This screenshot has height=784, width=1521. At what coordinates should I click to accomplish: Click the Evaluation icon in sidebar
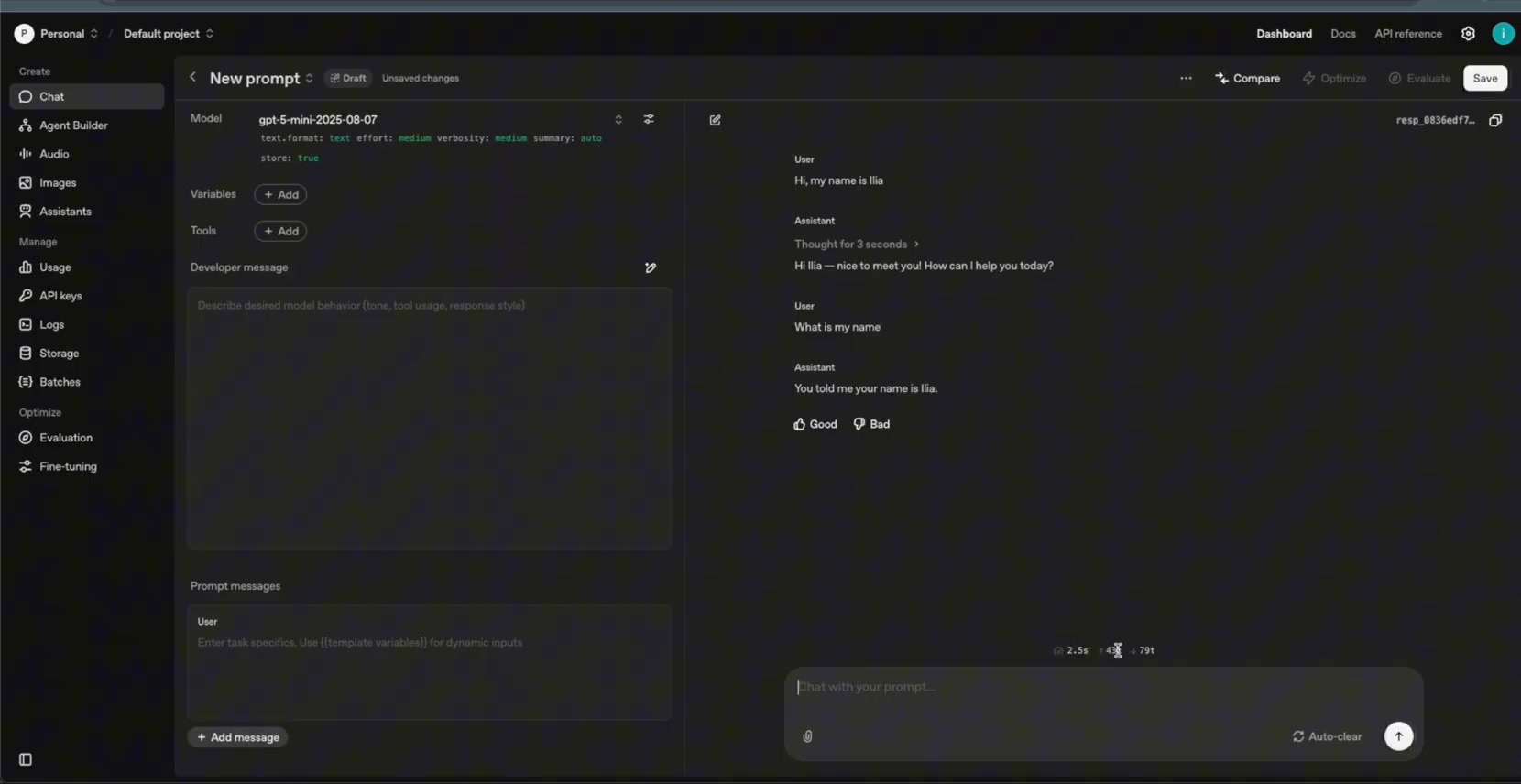pyautogui.click(x=26, y=438)
